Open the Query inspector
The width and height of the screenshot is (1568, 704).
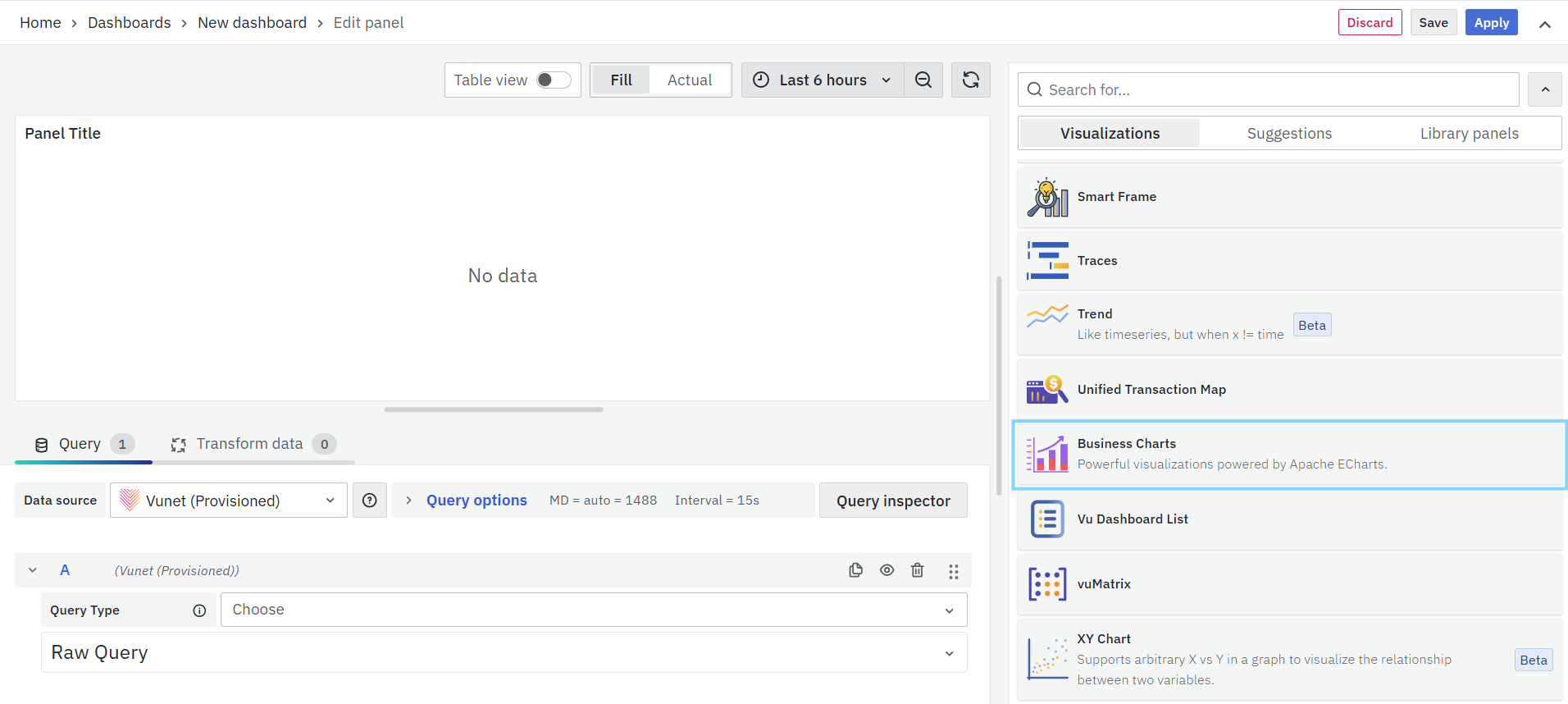pyautogui.click(x=892, y=501)
